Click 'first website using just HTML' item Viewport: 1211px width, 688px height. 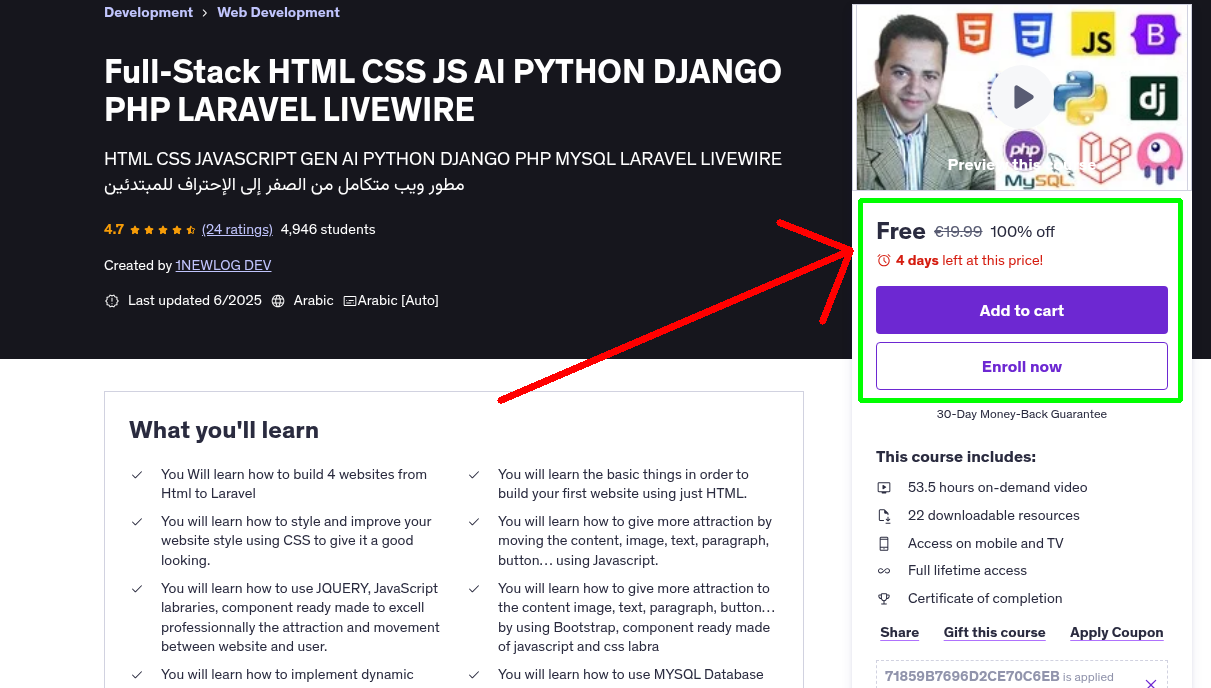tap(623, 484)
